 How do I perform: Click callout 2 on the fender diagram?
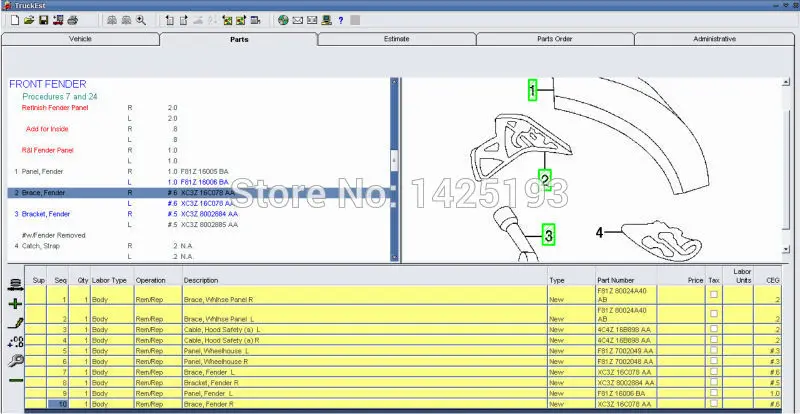click(545, 180)
